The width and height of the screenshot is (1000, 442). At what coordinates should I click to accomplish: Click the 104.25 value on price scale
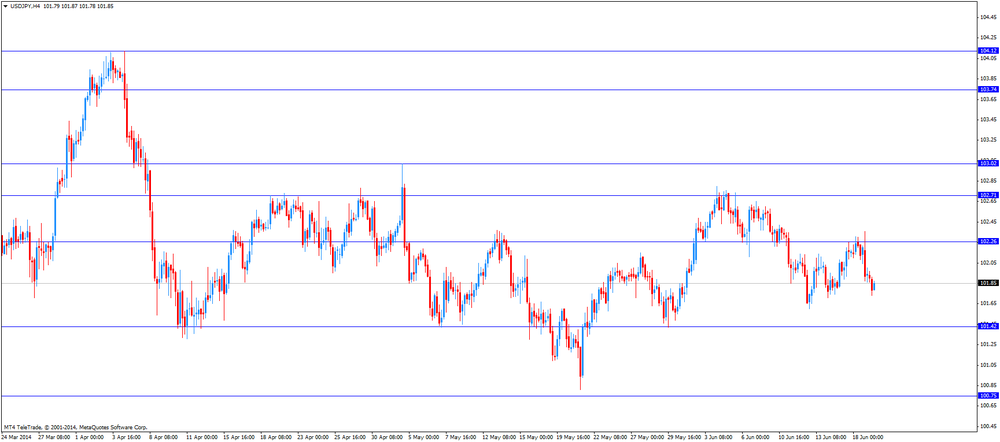989,38
